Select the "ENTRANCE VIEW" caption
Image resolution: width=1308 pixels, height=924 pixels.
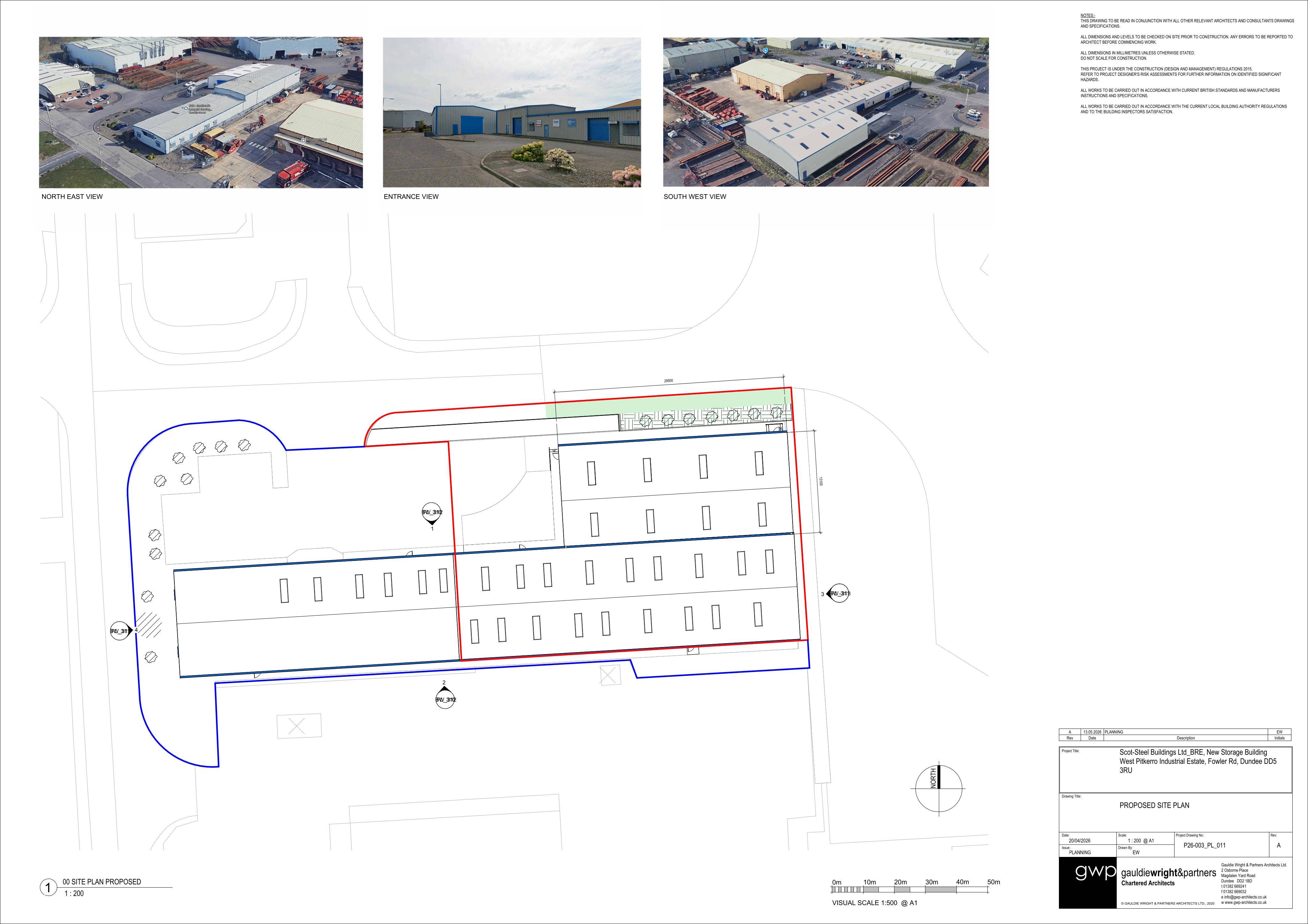pyautogui.click(x=411, y=196)
